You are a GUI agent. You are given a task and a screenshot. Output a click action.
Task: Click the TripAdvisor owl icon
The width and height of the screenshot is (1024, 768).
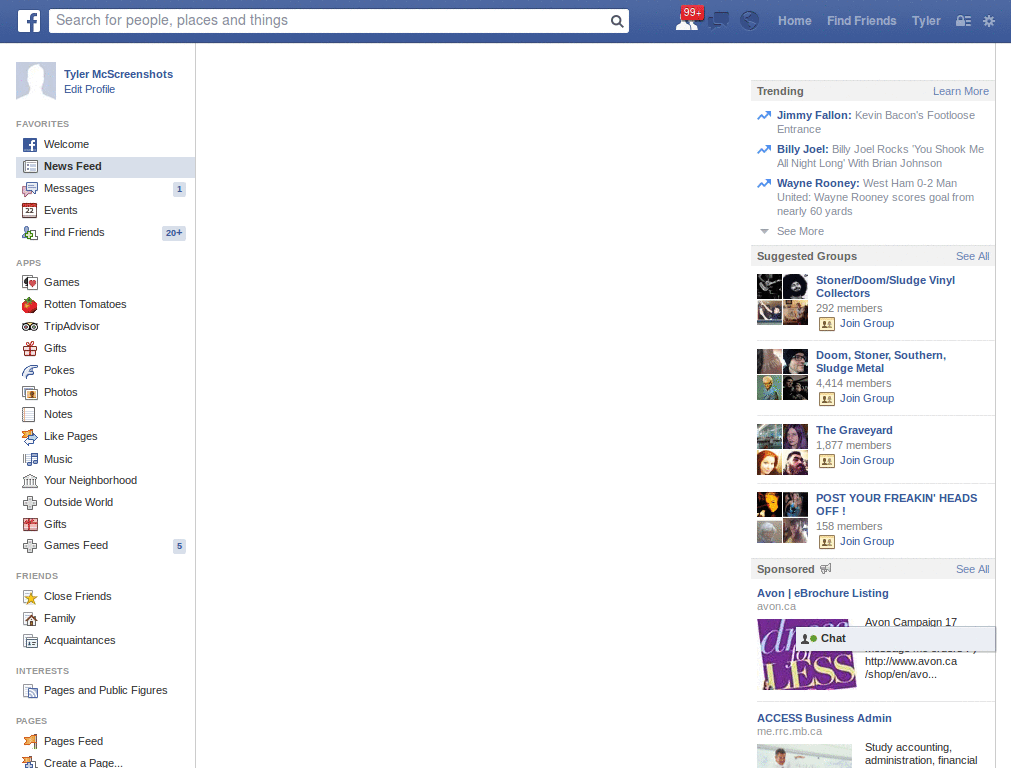click(x=29, y=327)
